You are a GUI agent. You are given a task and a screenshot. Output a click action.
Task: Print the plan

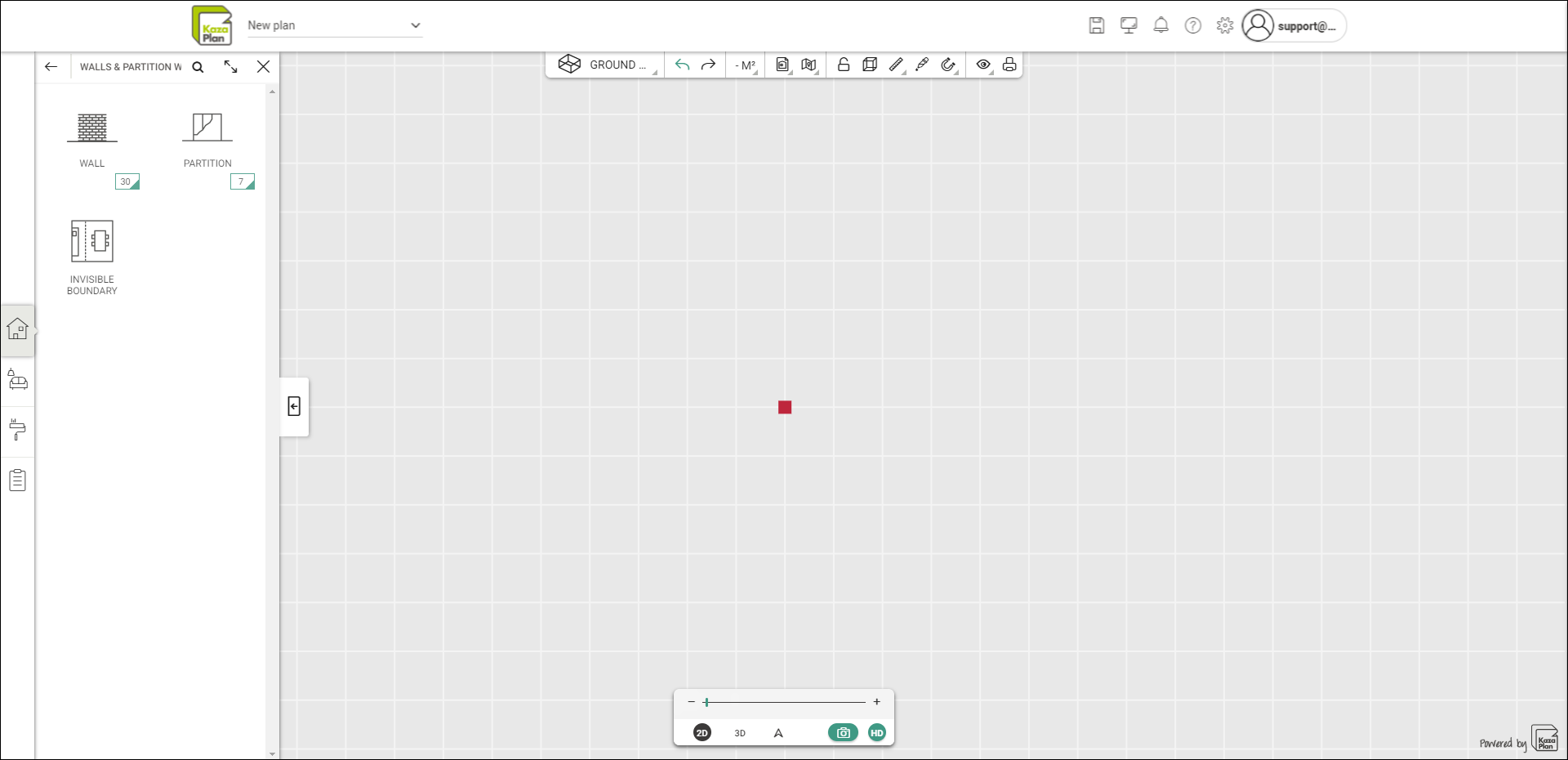(1009, 65)
